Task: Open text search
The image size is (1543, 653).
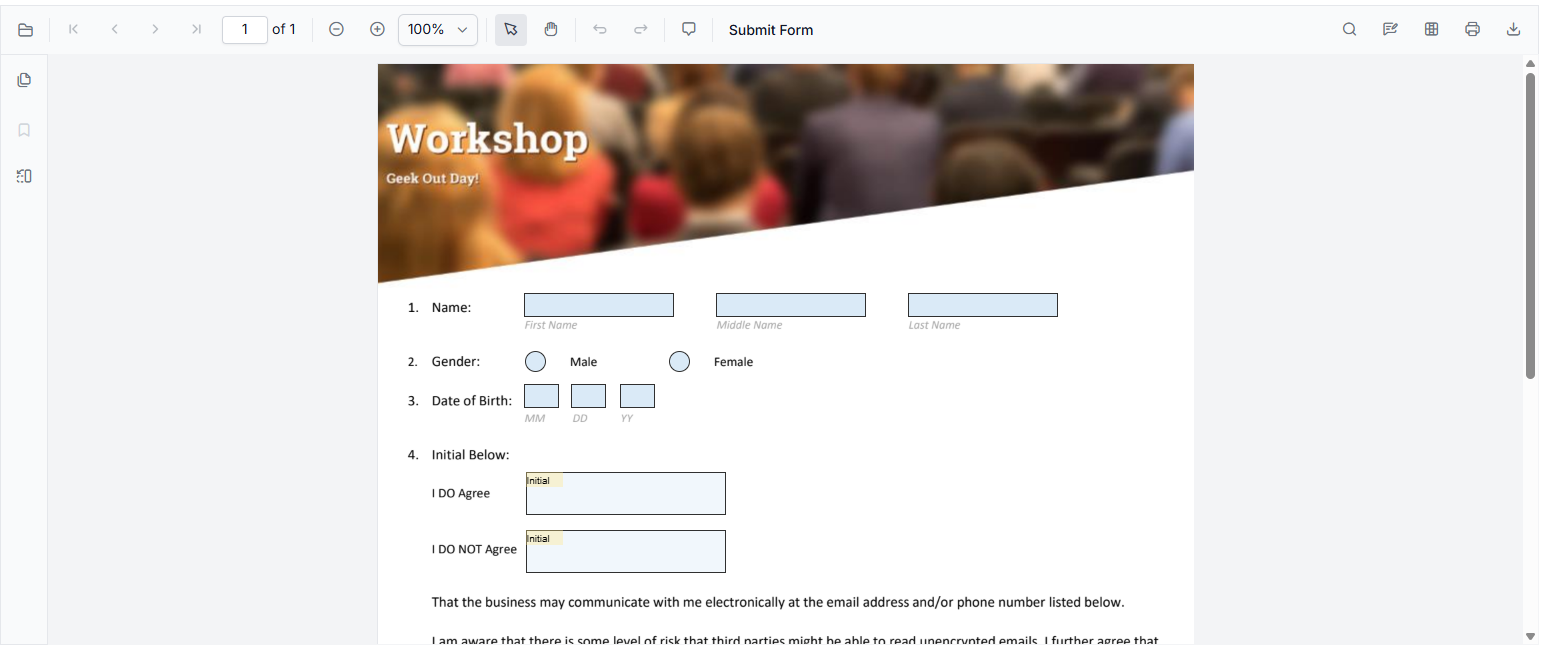Action: (x=1349, y=29)
